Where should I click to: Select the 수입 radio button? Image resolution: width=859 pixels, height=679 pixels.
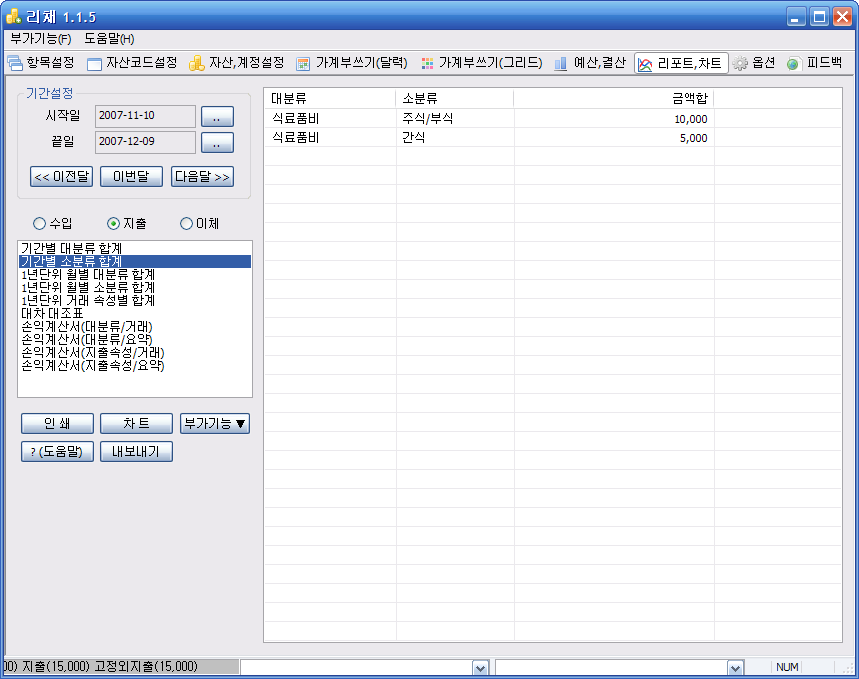coord(40,224)
